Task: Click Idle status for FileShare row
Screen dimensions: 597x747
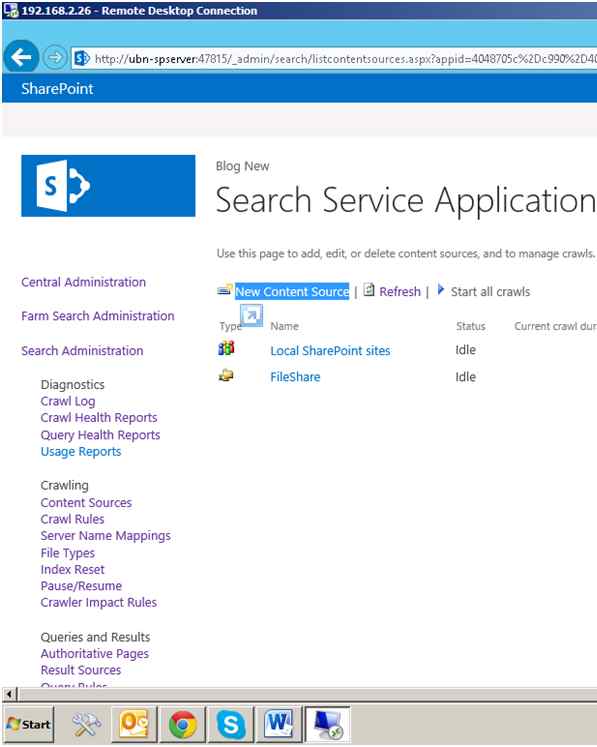Action: click(465, 377)
